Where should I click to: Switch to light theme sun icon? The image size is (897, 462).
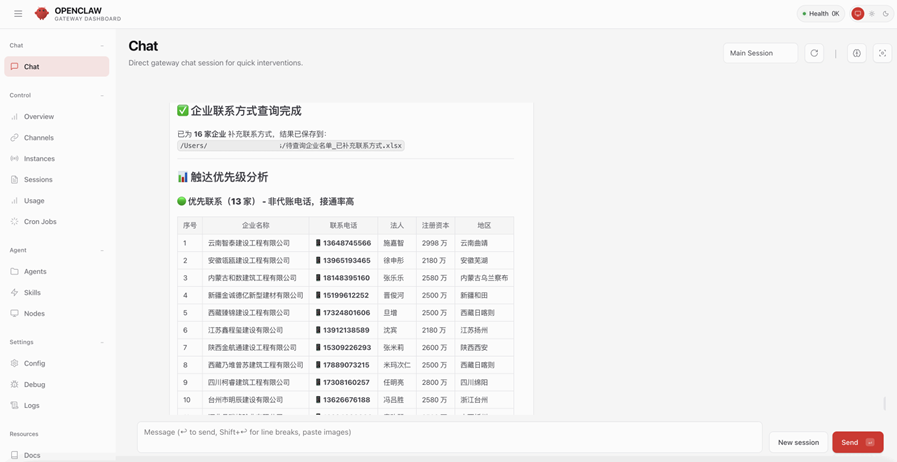pos(872,14)
